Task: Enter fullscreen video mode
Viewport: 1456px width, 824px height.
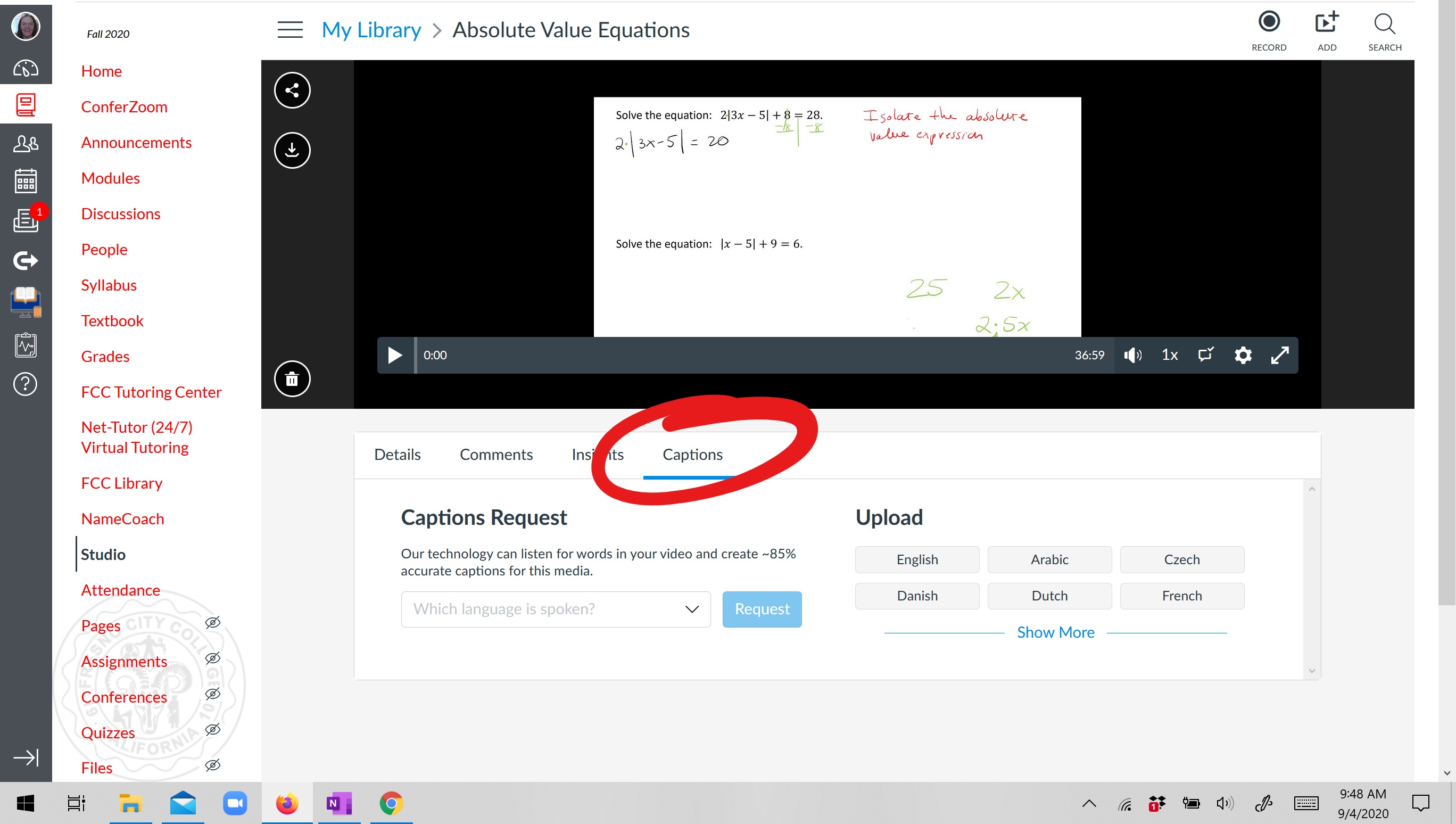Action: (1279, 355)
